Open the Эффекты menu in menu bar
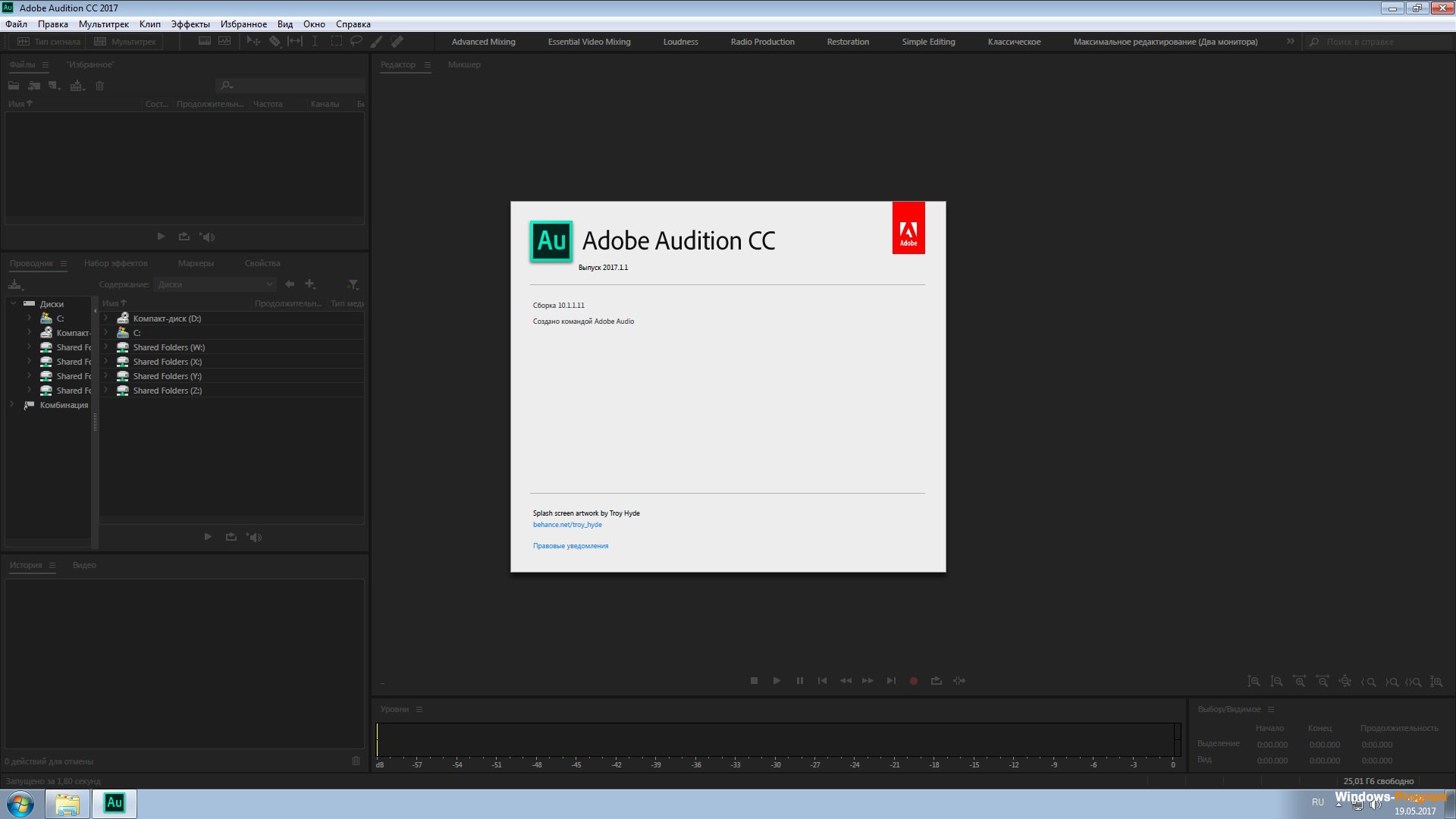The image size is (1456, 819). click(189, 23)
